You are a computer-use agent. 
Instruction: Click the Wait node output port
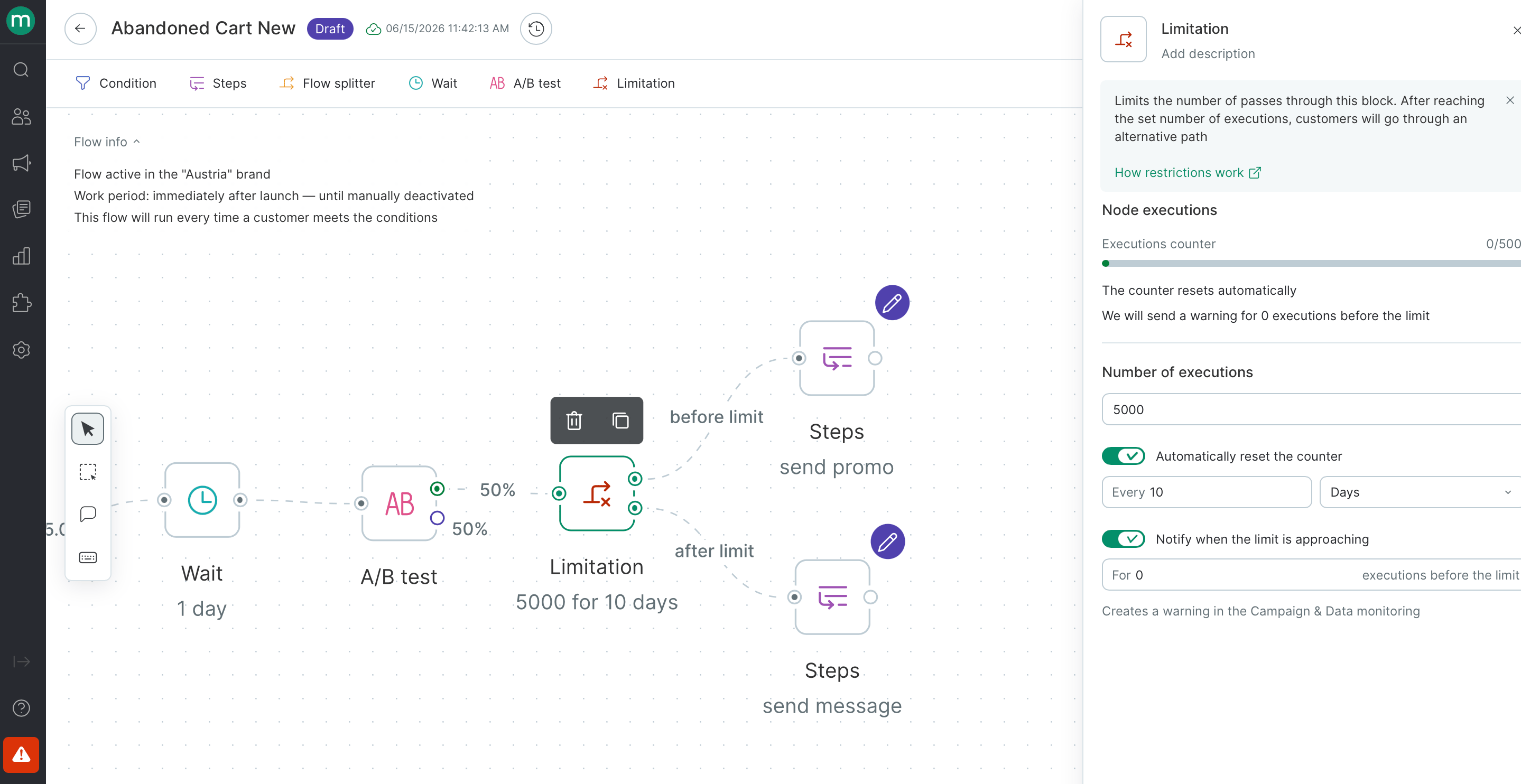point(240,500)
